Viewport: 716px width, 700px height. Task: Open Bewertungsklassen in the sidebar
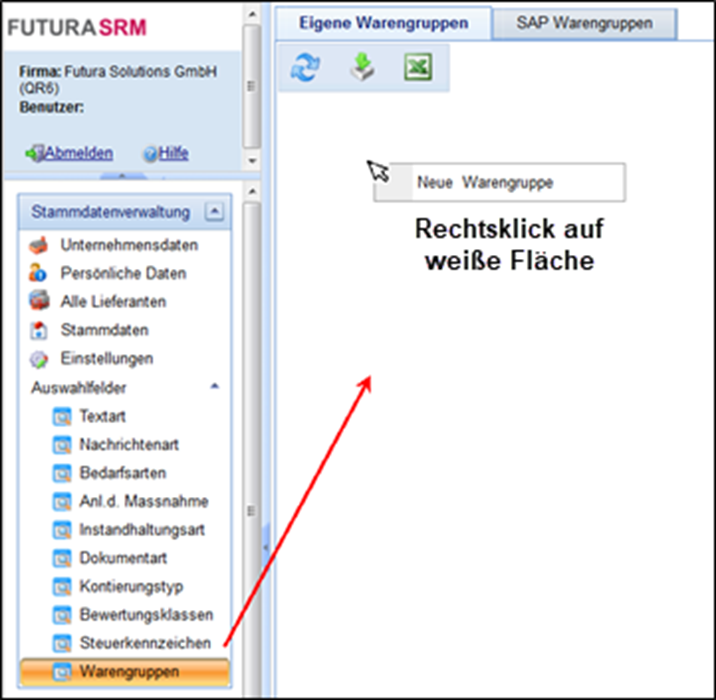tap(146, 615)
